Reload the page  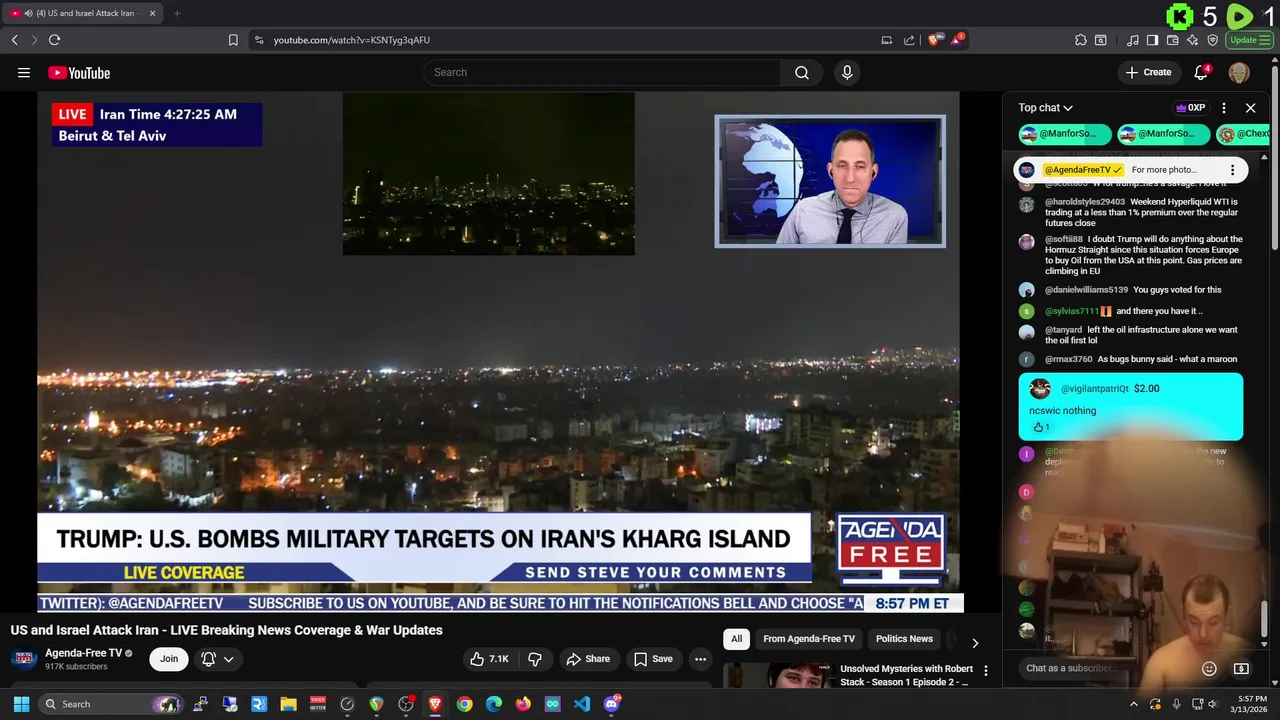coord(54,40)
